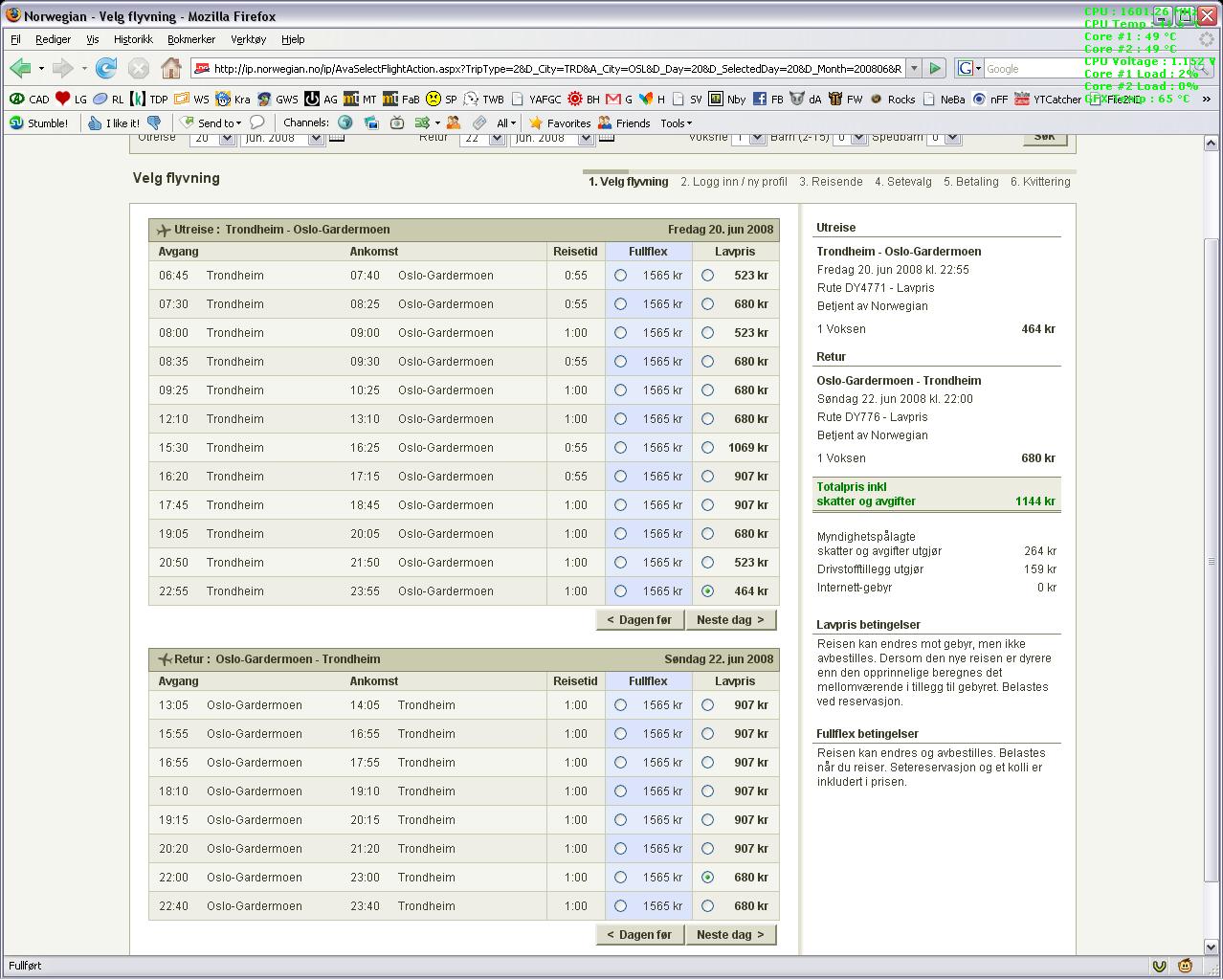Open the calendar icon beside Utreise date
This screenshot has width=1223, height=980.
[x=337, y=137]
